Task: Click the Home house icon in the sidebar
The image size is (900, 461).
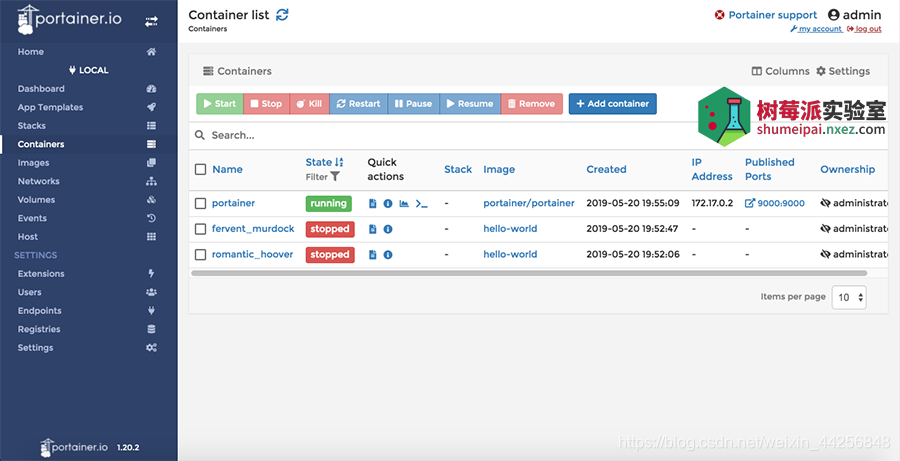Action: [x=152, y=52]
